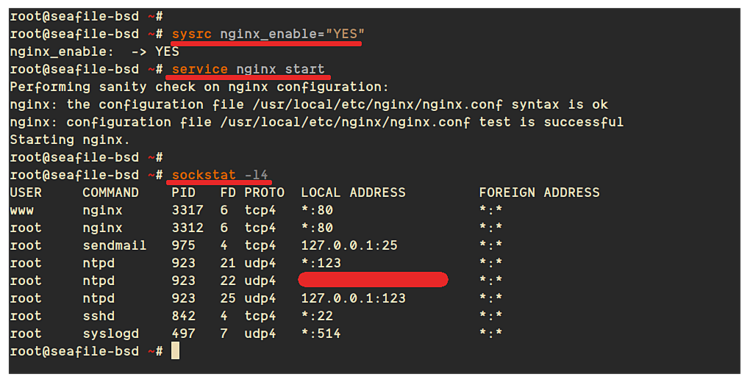
Task: Click the 'sockstat -l4' command
Action: (x=220, y=175)
